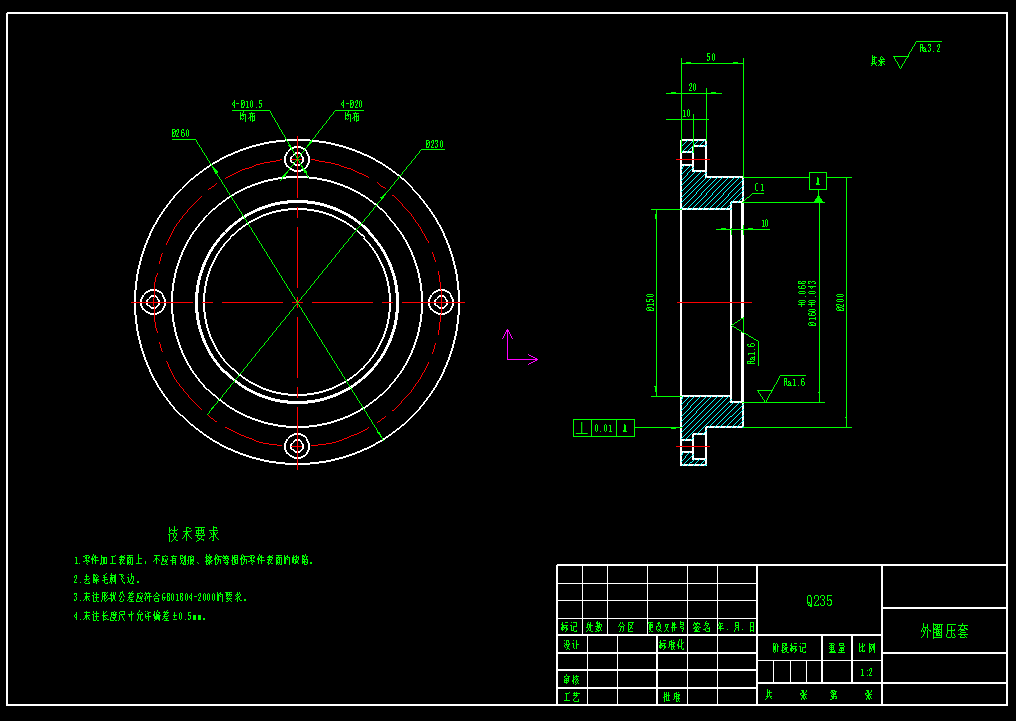Select the leftmost bolt hole in flange view
Screen dimensions: 1016x721
pos(154,302)
